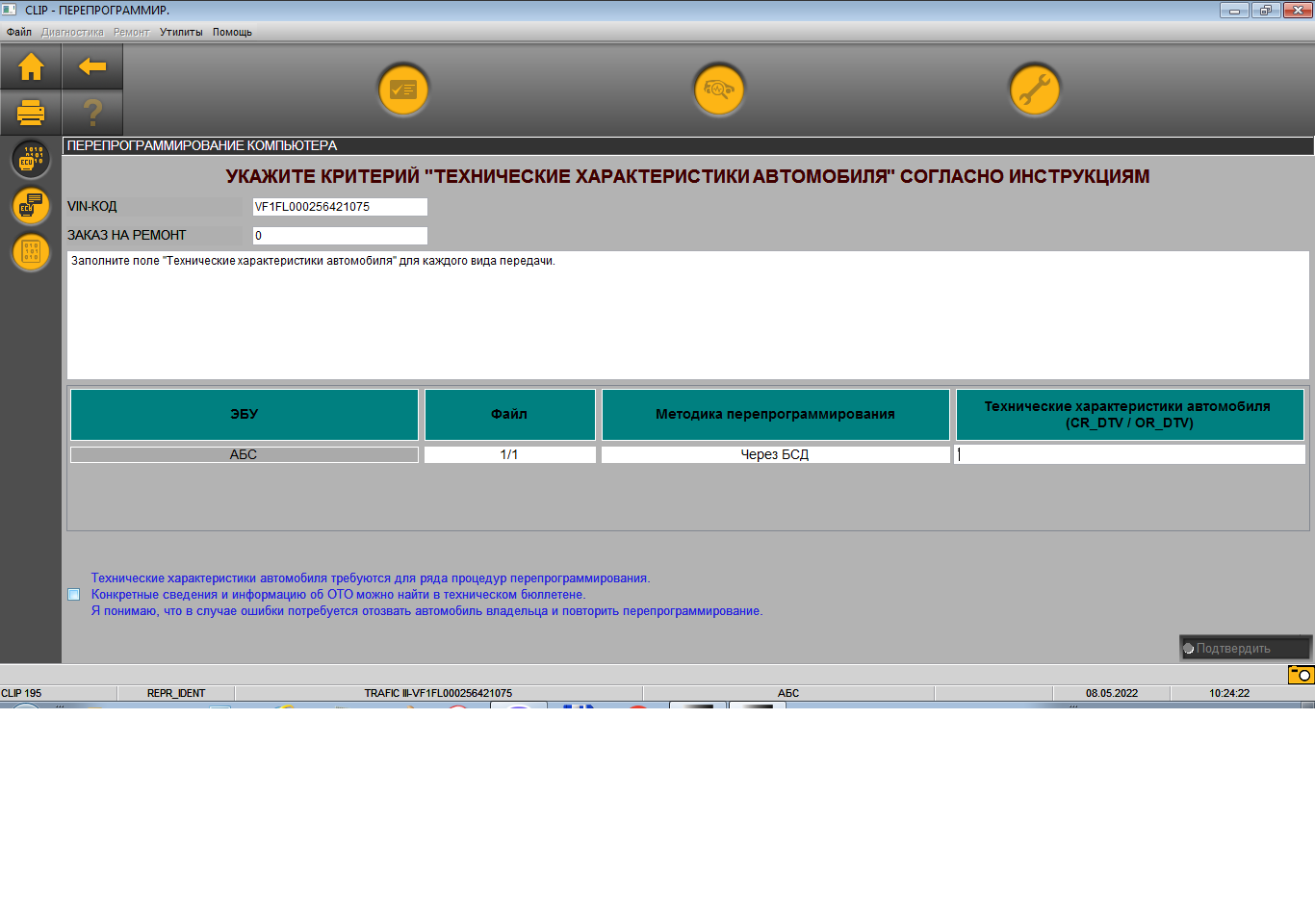The image size is (1315, 924).
Task: Click the ПЕРЕПРОГРАММИРОВАНИЕ КОМПЬЮТЕРА title bar
Action: (x=687, y=145)
